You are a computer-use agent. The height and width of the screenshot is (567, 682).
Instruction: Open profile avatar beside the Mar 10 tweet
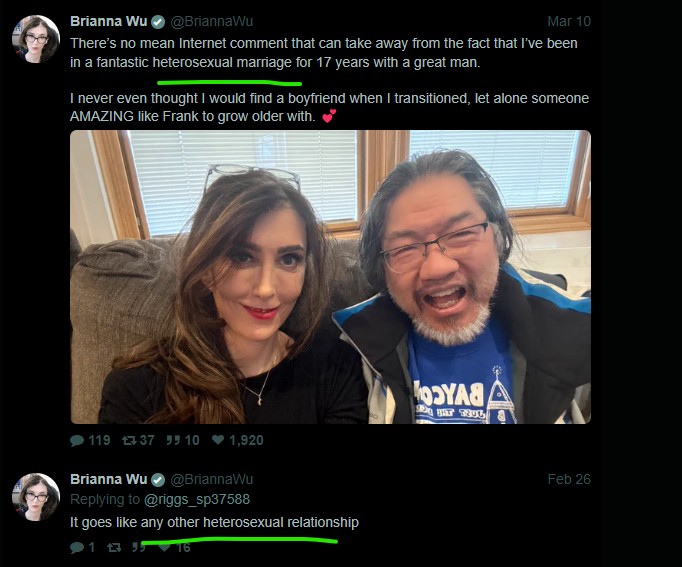point(36,39)
